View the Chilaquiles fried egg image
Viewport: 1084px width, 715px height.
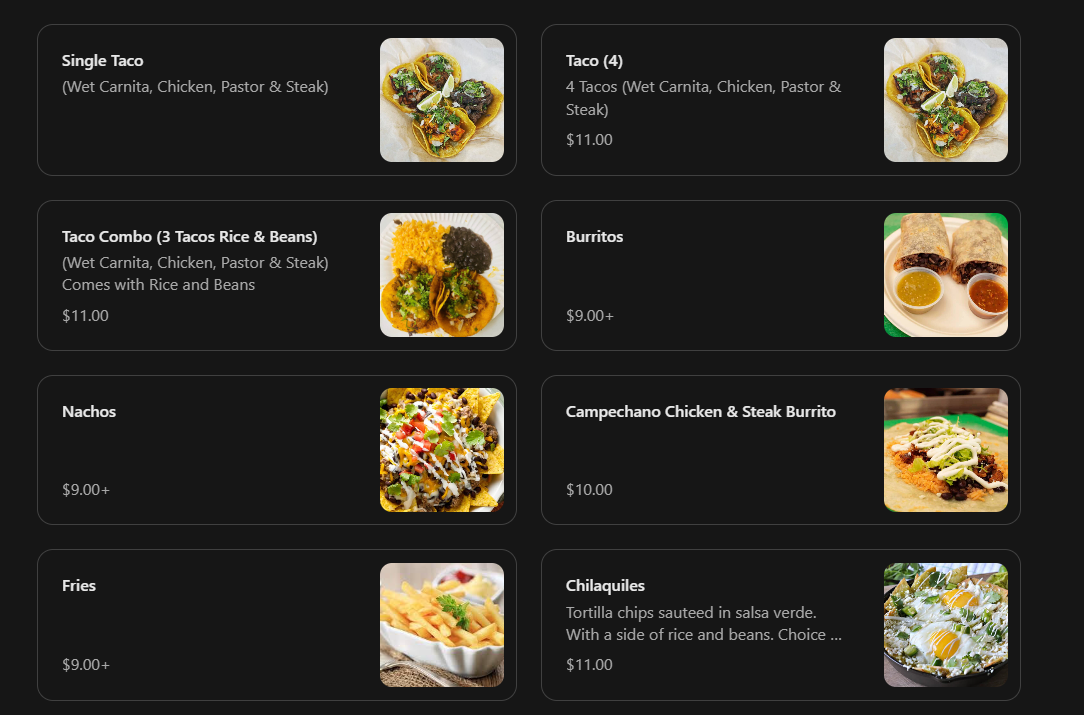tap(946, 624)
